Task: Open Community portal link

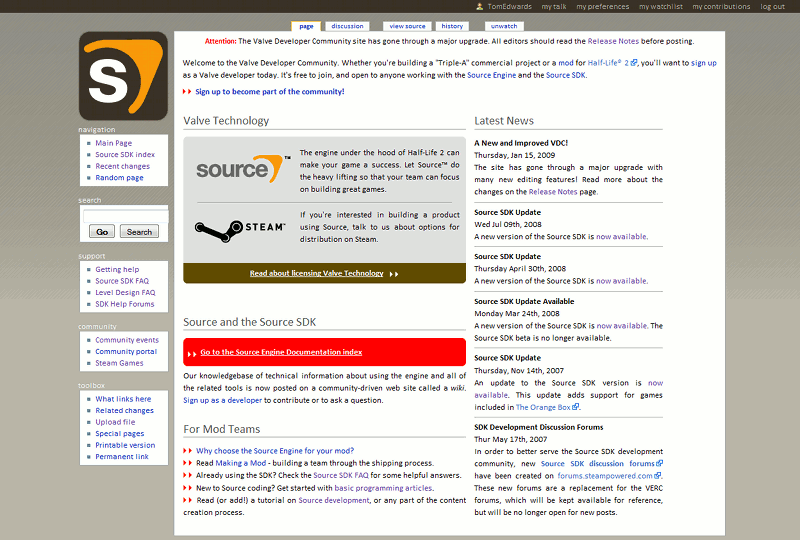Action: pos(126,351)
